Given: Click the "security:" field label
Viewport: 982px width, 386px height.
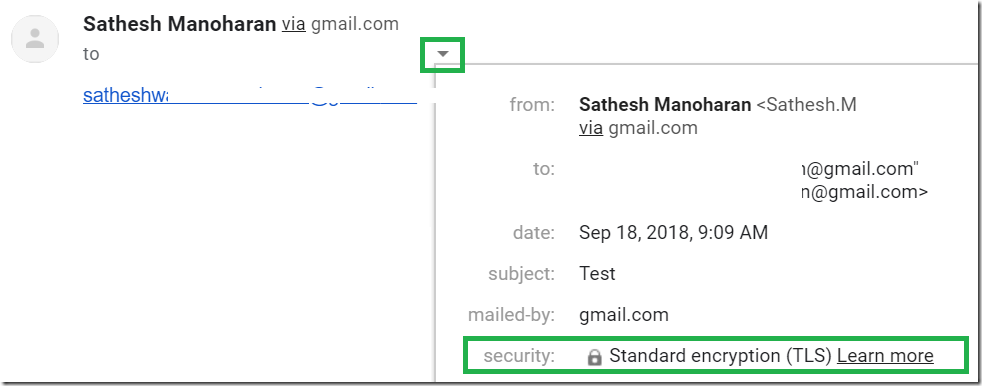Looking at the screenshot, I should tap(519, 357).
